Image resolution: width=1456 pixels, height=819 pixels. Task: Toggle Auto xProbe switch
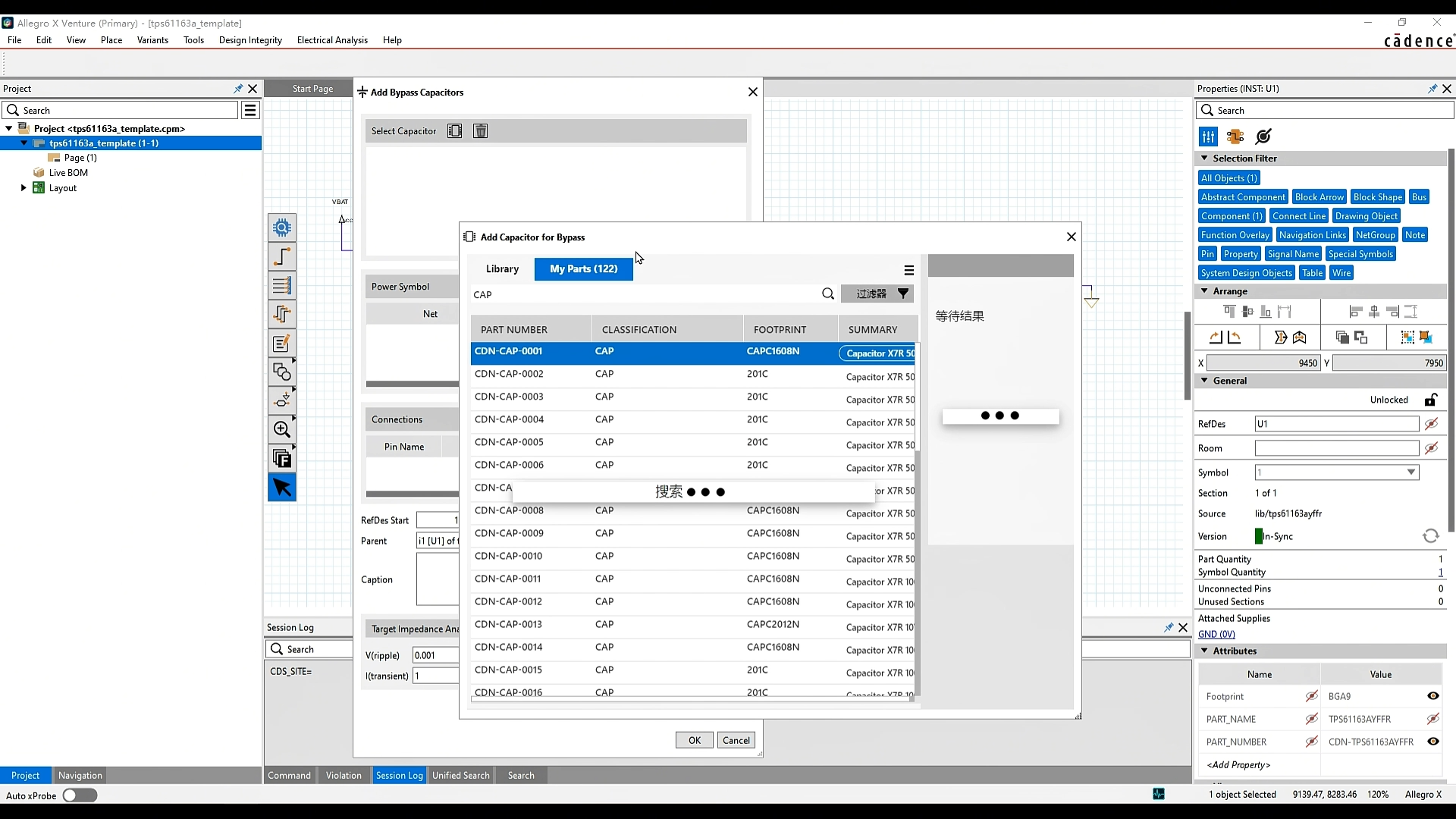80,795
